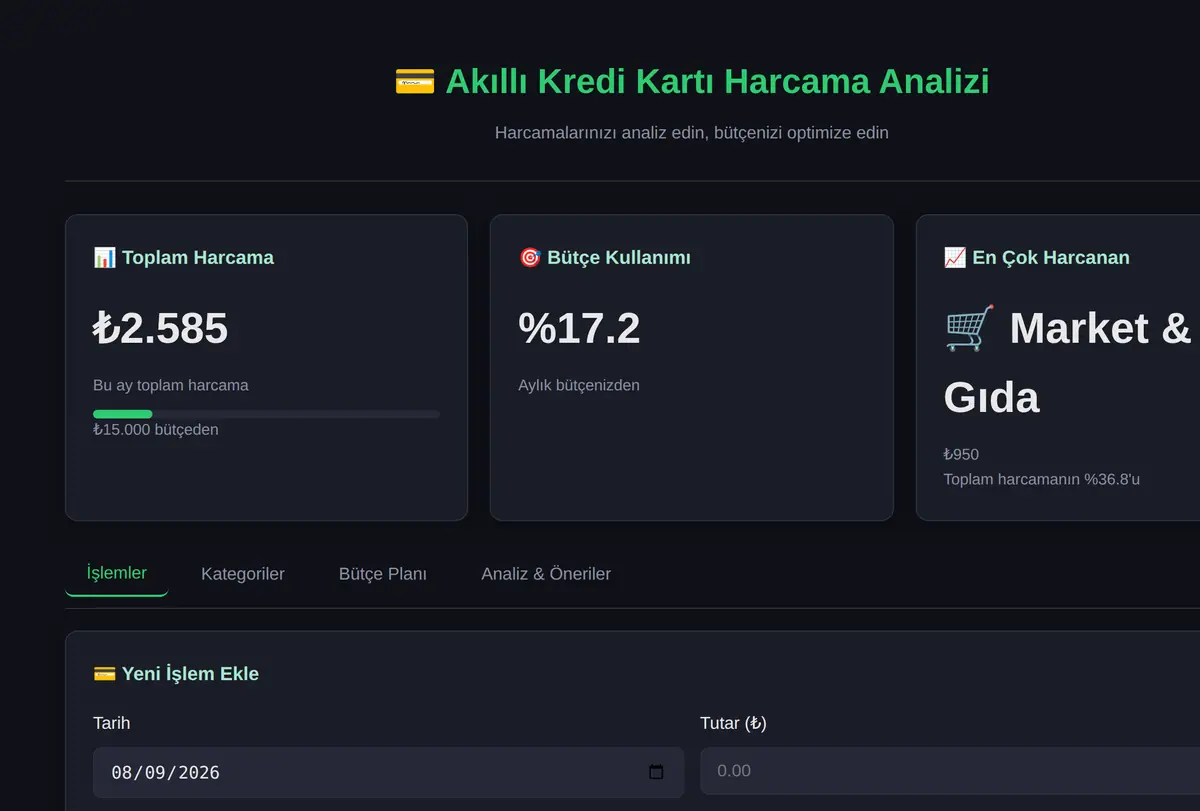Switch to the Kategoriler tab
This screenshot has height=811, width=1200.
point(243,574)
